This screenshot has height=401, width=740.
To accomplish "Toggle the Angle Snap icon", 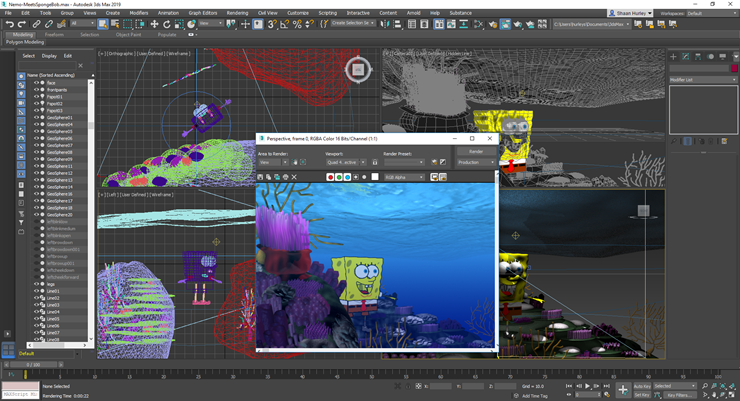I will coord(284,24).
